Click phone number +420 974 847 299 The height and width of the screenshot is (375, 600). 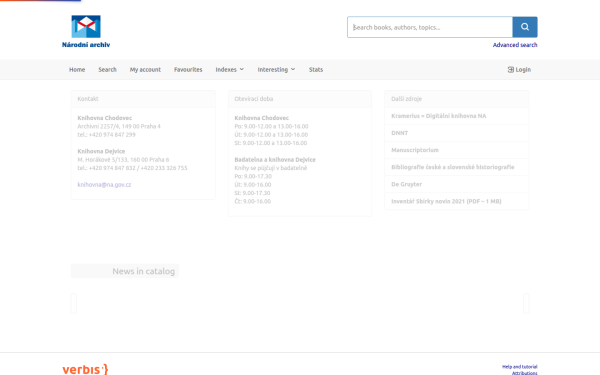point(112,135)
